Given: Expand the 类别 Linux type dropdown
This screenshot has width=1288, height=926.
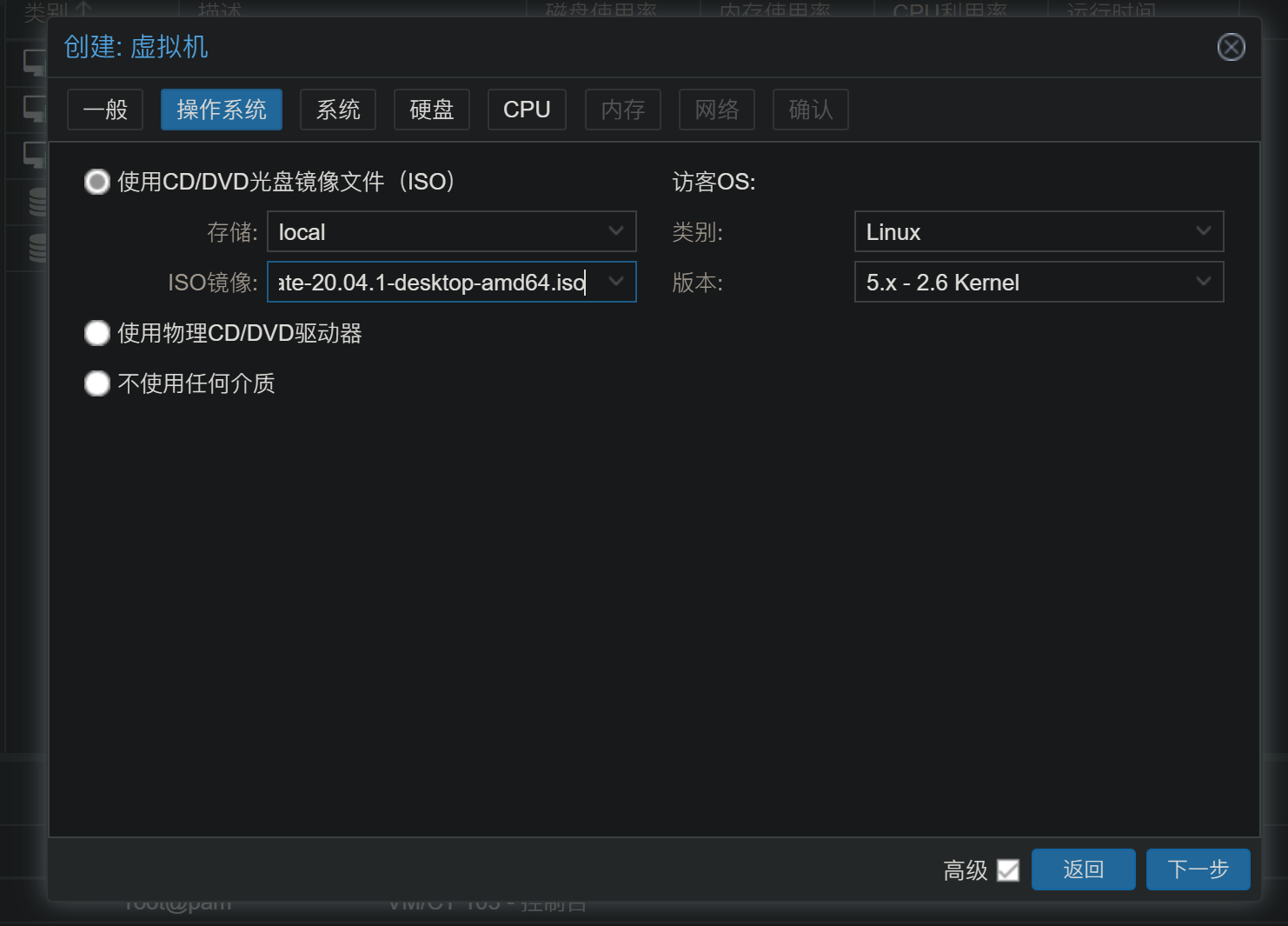Looking at the screenshot, I should [x=1203, y=231].
